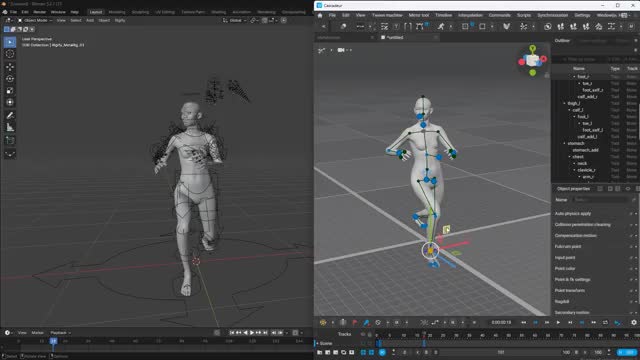Toggle the round blue button below Cascadeur tracks
The width and height of the screenshot is (640, 360).
point(382,352)
